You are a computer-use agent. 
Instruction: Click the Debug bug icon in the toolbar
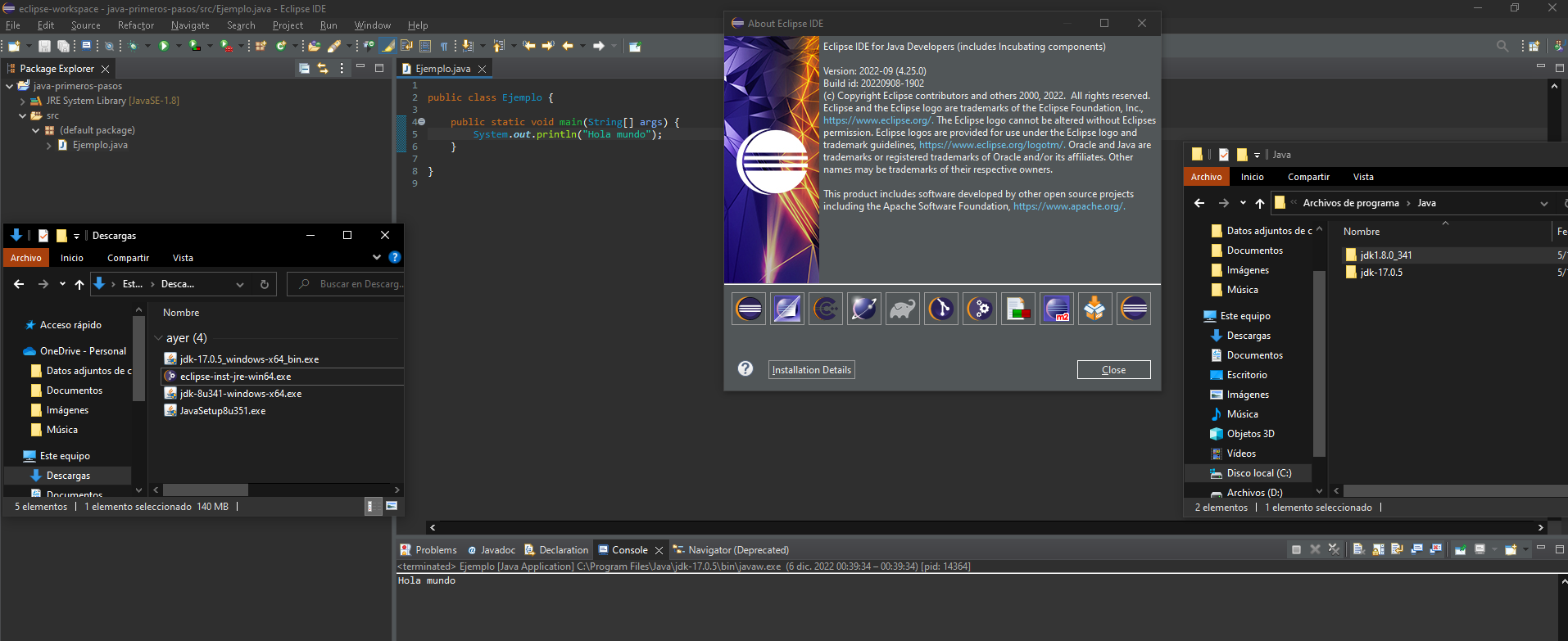[133, 46]
